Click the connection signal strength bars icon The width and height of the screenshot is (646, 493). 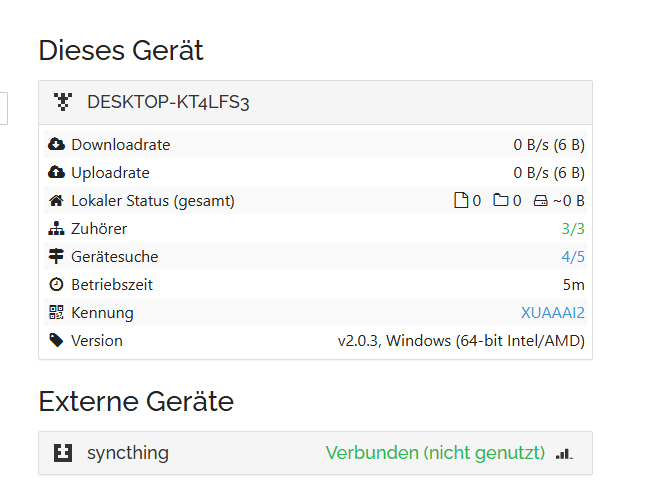(564, 453)
